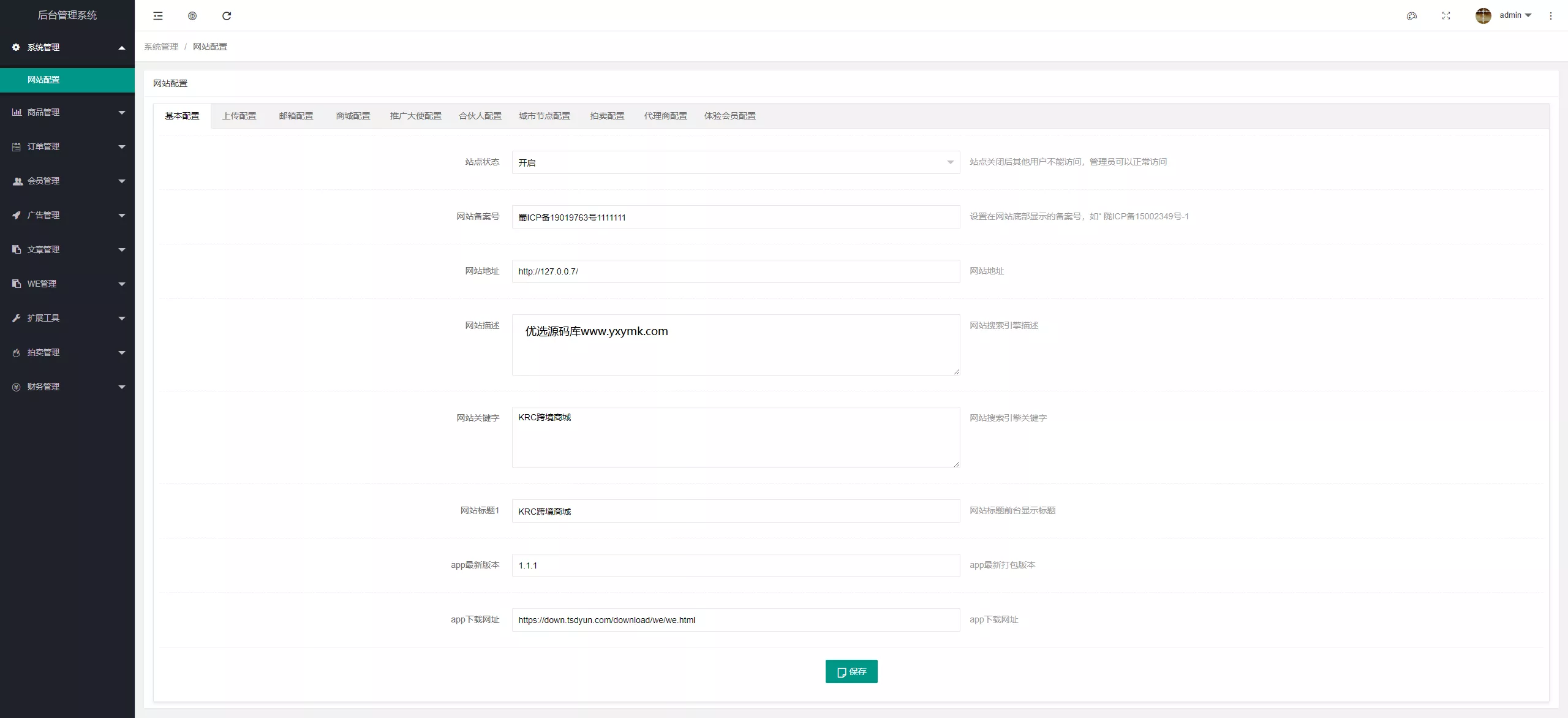The width and height of the screenshot is (1568, 718).
Task: Click the chart icon beside 商品管理
Action: click(17, 112)
